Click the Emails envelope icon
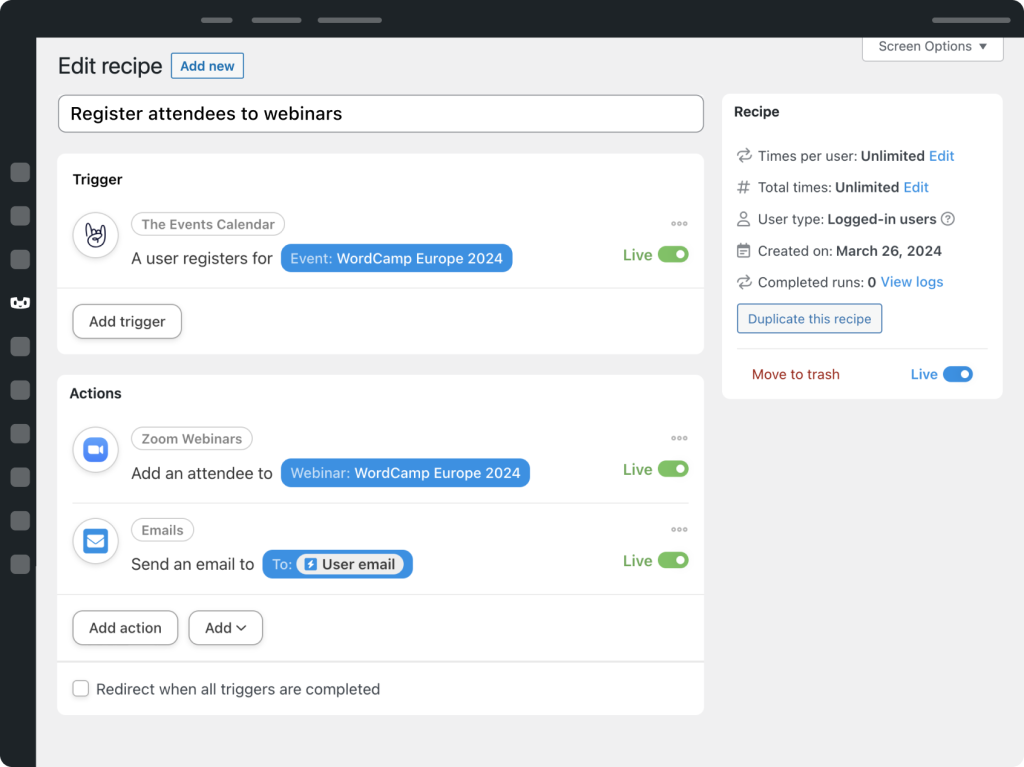1024x767 pixels. coord(96,542)
